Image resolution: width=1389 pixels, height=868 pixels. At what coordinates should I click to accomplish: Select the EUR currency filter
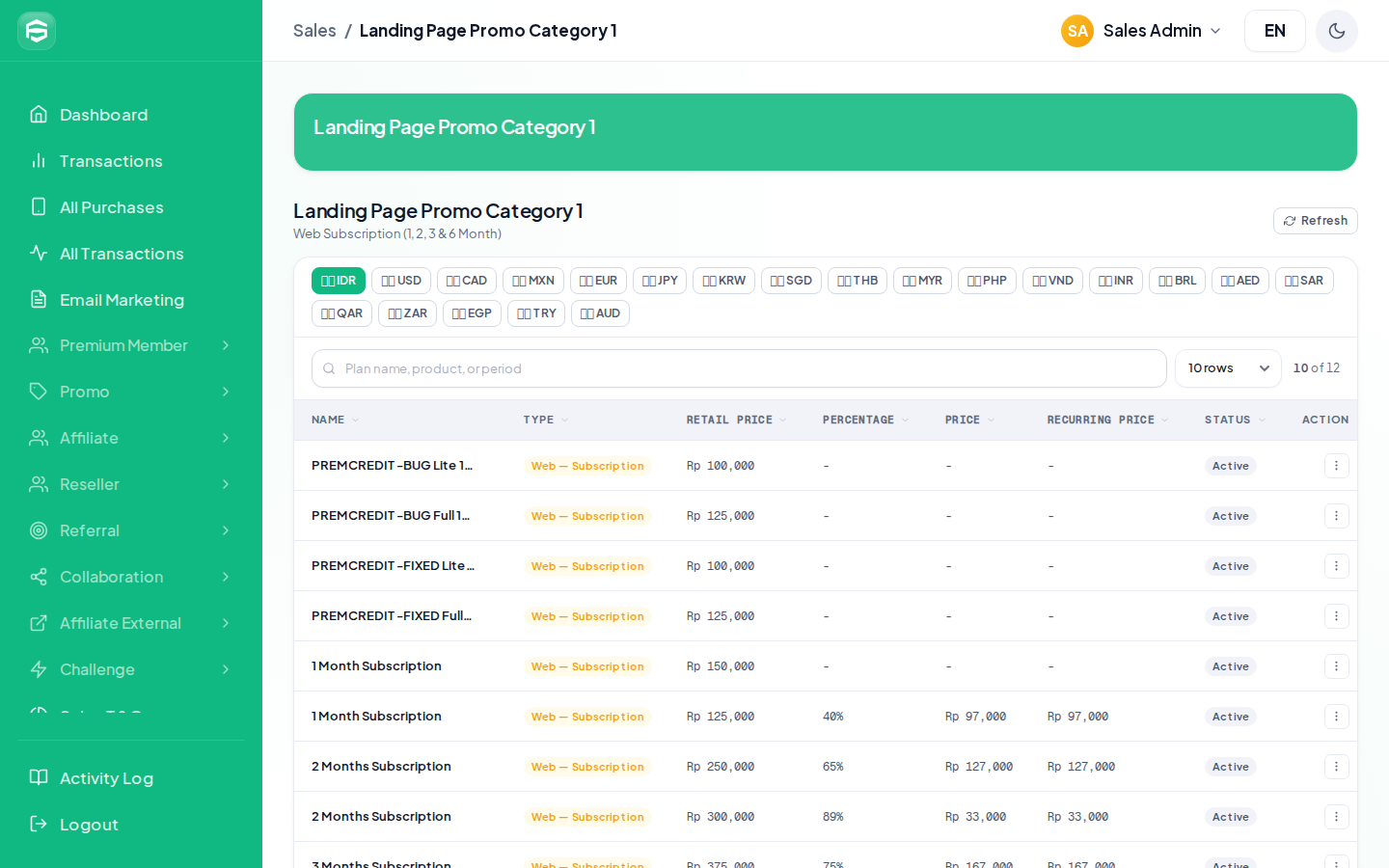coord(598,281)
